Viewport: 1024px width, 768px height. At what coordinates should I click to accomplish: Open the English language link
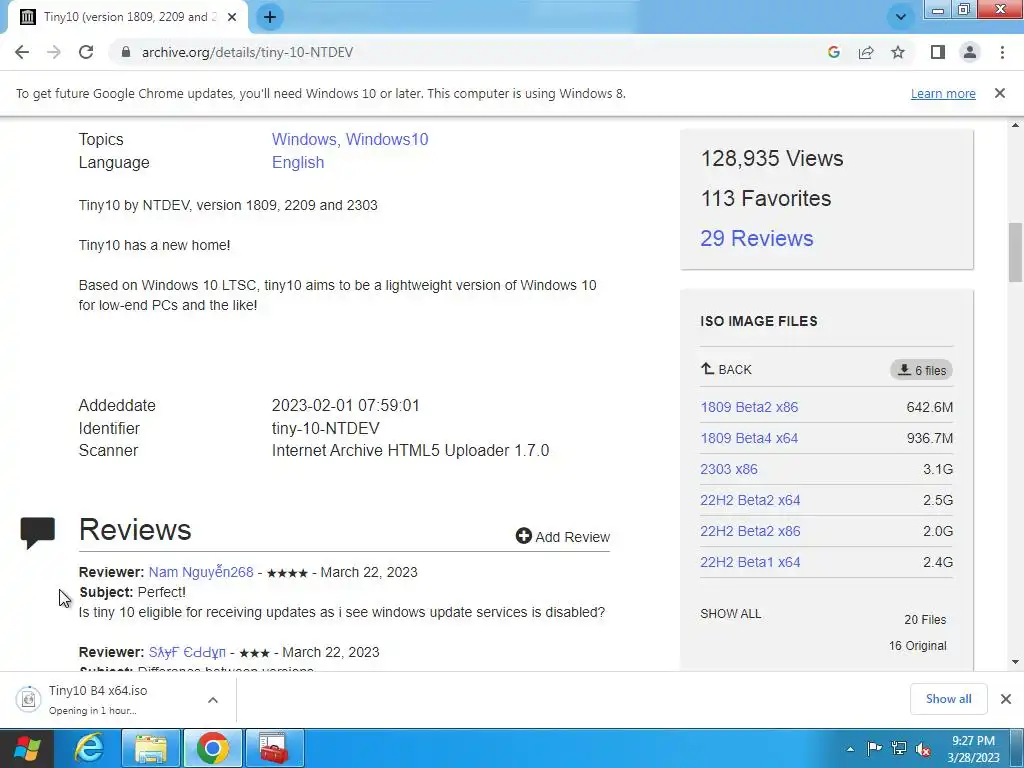click(x=298, y=163)
